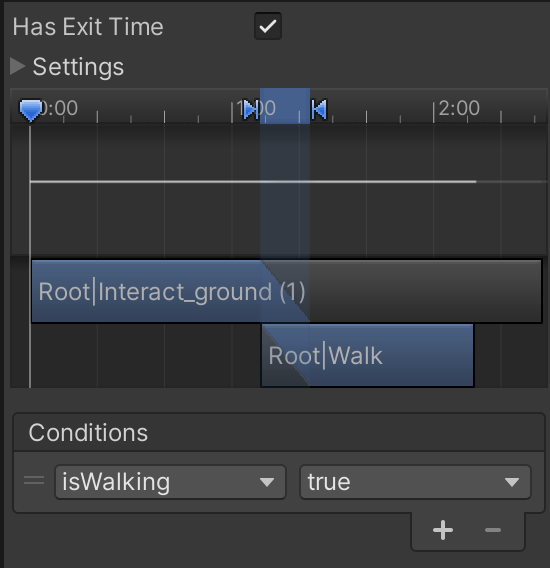Viewport: 550px width, 568px height.
Task: Click the isWalking dropdown arrow icon
Action: click(x=267, y=482)
